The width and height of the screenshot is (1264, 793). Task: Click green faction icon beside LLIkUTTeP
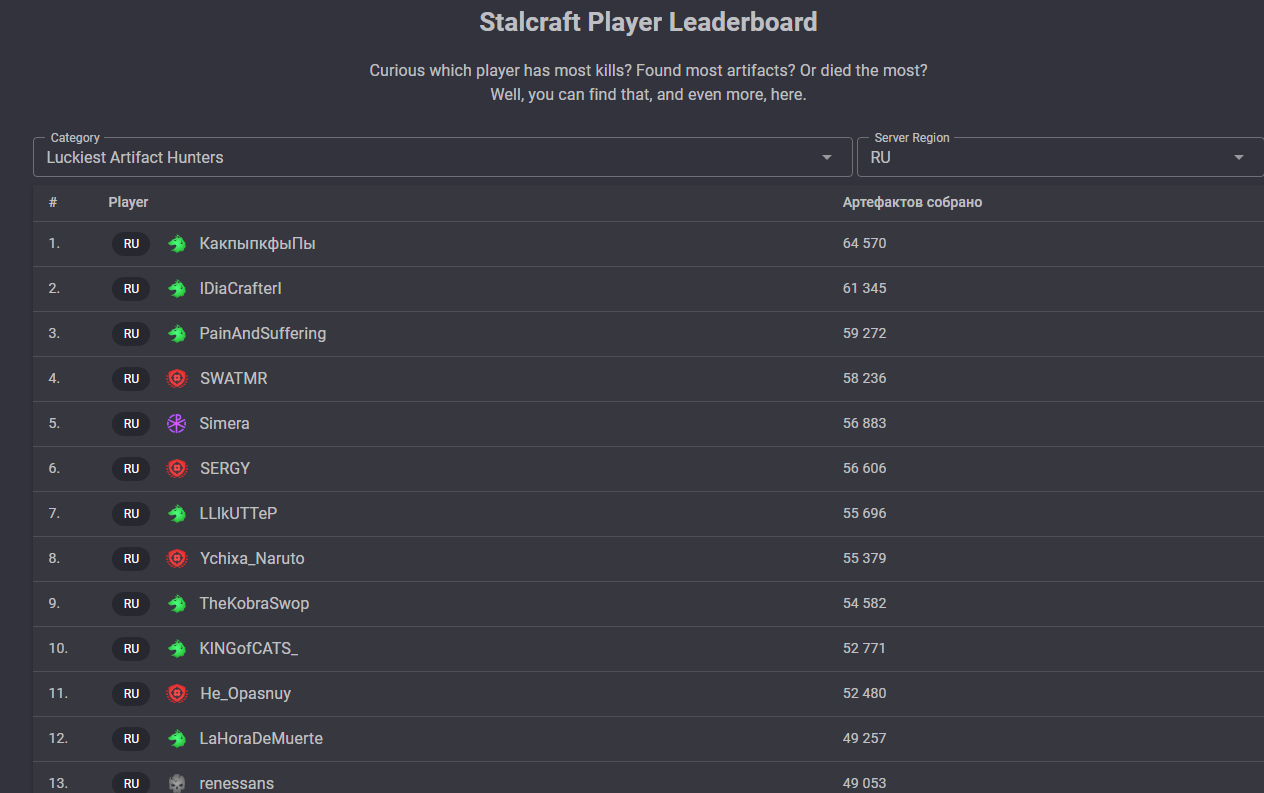pos(177,513)
